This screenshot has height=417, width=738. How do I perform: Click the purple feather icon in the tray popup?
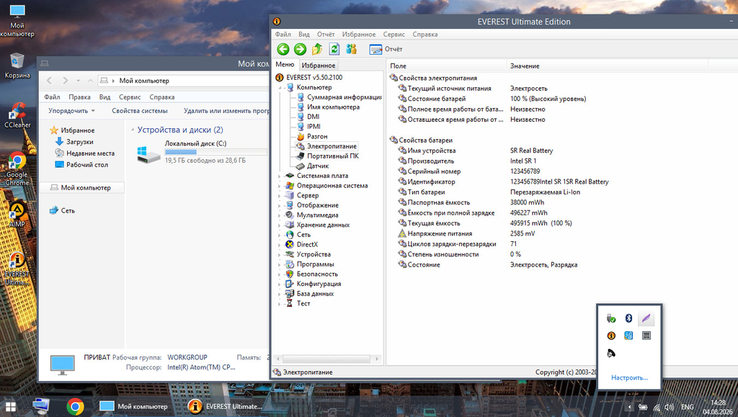click(x=646, y=319)
